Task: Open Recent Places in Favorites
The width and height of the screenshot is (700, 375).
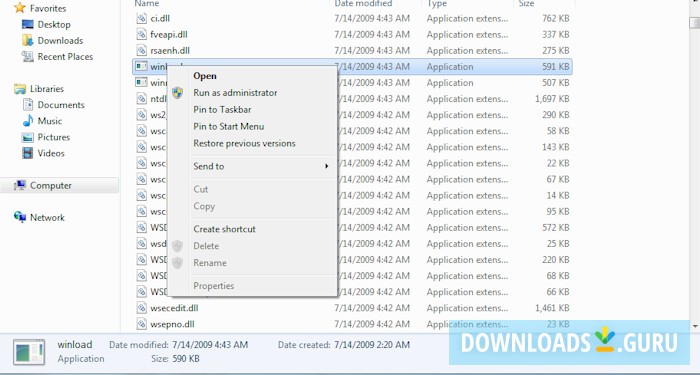Action: [x=65, y=57]
